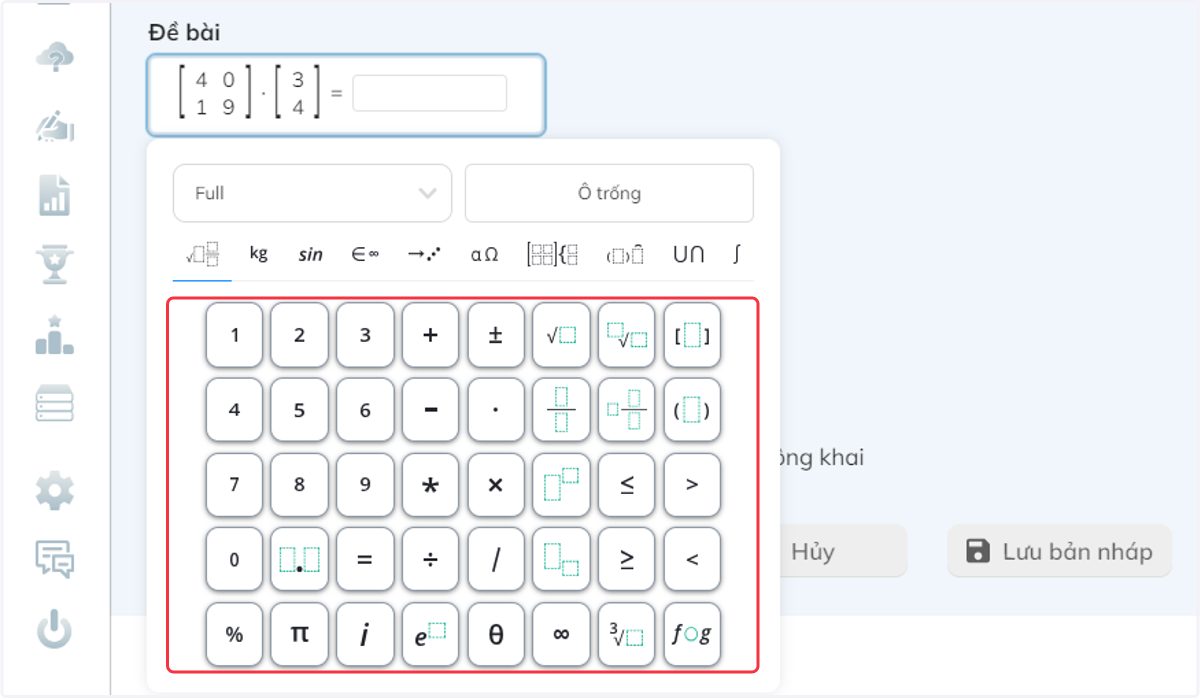Open settings gear in sidebar
Screen dimensions: 1200x698
(x=55, y=492)
